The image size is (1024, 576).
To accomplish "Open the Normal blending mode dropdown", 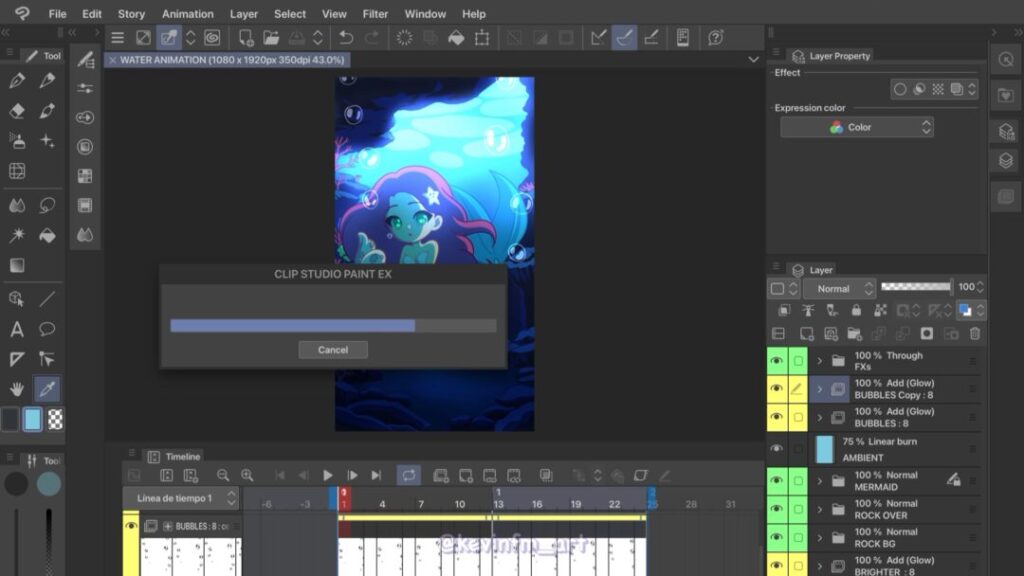I will click(x=839, y=288).
